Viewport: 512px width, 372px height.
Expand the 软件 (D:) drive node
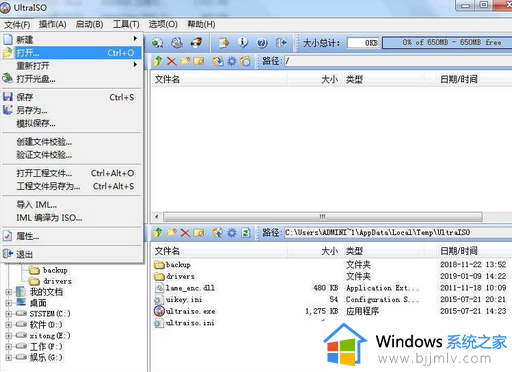(x=9, y=324)
